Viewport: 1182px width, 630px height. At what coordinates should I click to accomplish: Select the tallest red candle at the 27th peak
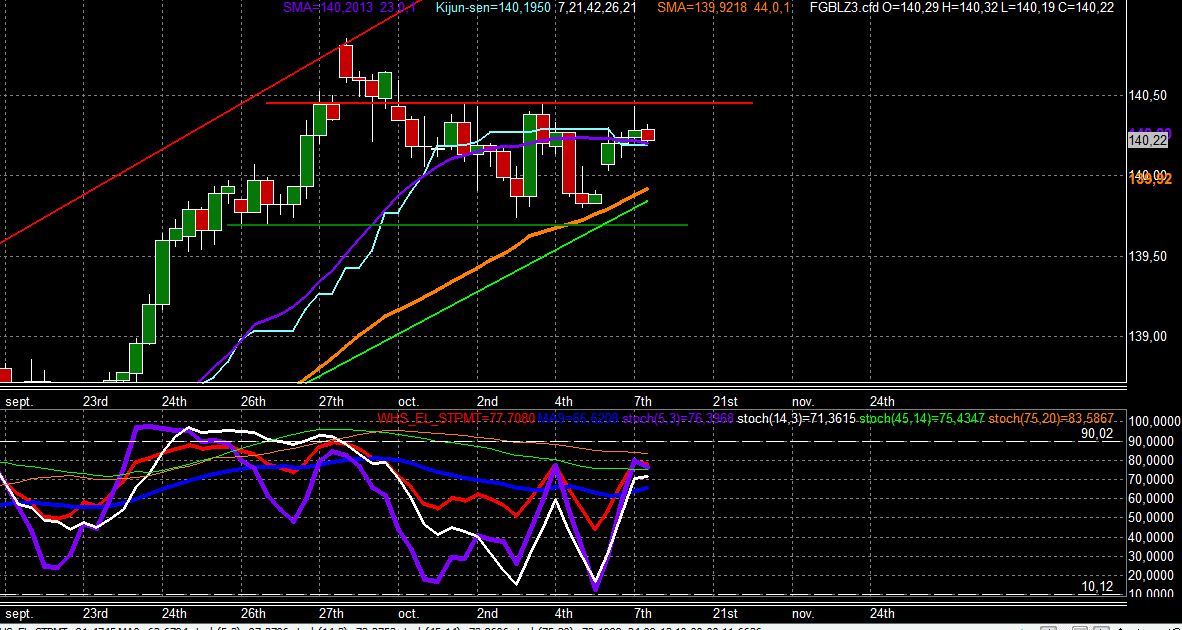pyautogui.click(x=346, y=61)
